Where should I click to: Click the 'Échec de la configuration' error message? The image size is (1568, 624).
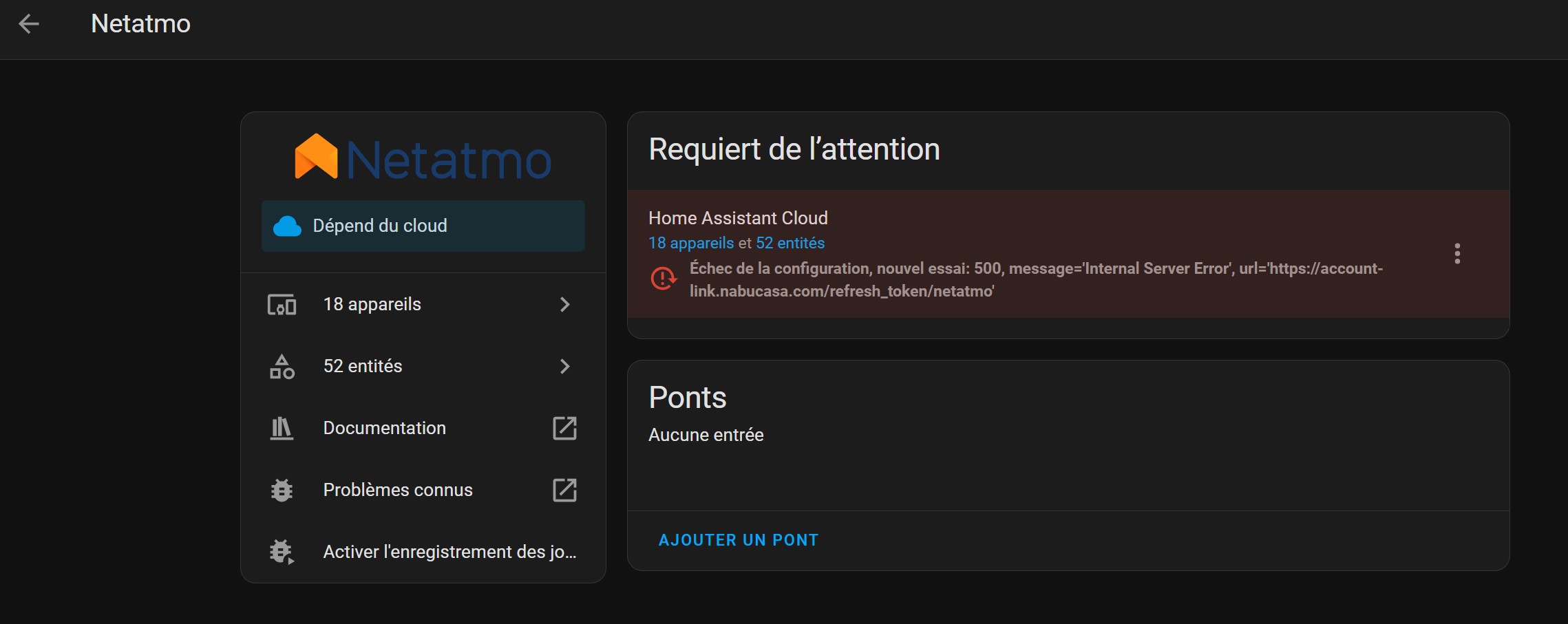pos(1036,279)
